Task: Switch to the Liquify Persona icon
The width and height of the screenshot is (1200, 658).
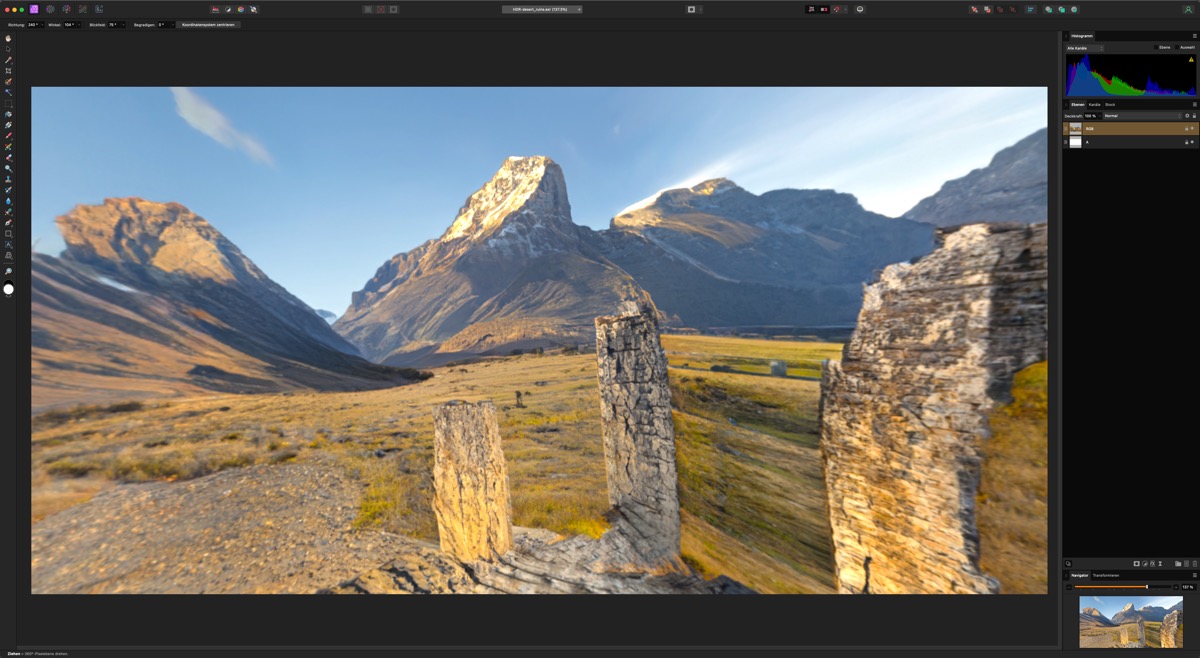Action: coord(50,9)
